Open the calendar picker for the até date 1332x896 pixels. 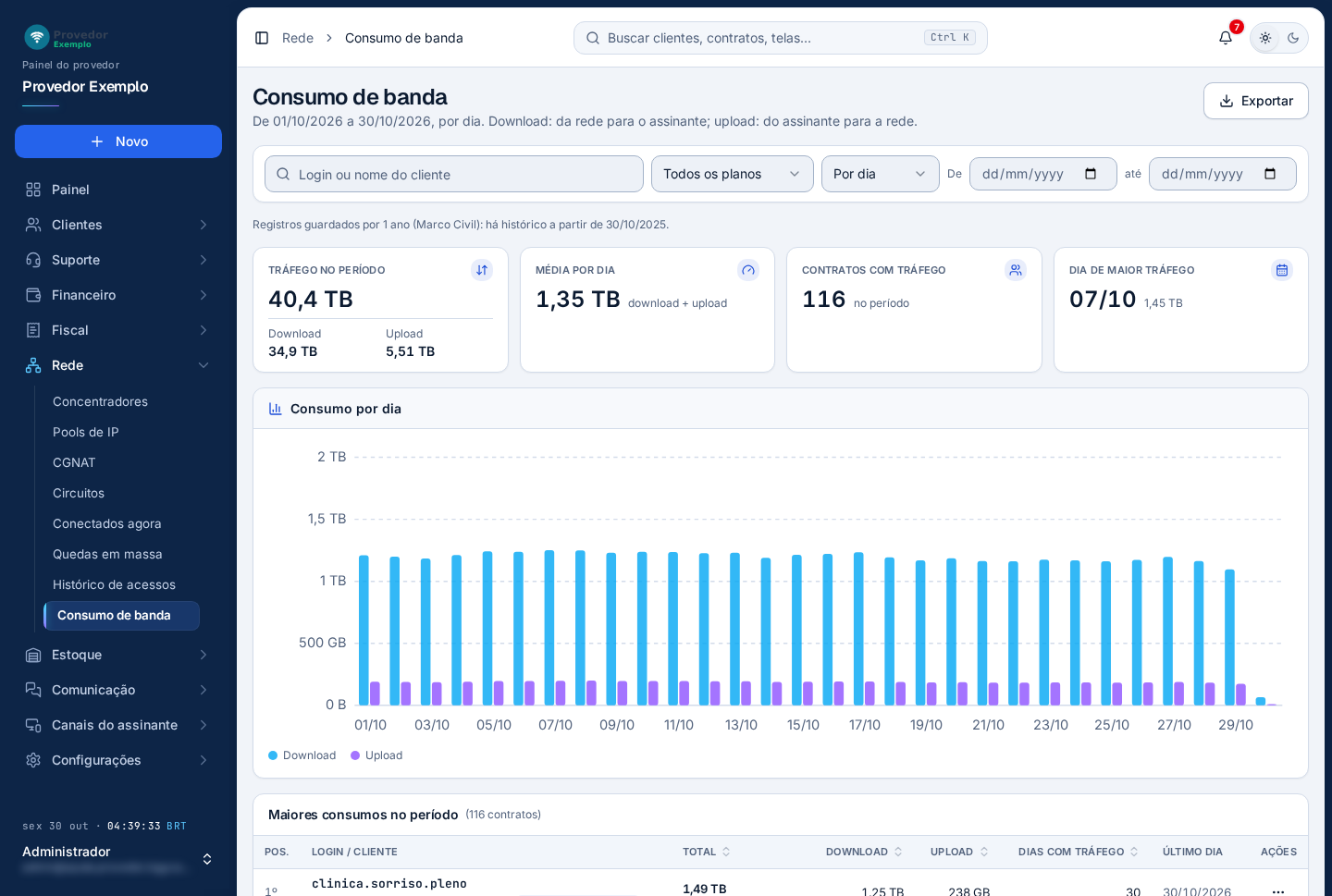coord(1270,174)
